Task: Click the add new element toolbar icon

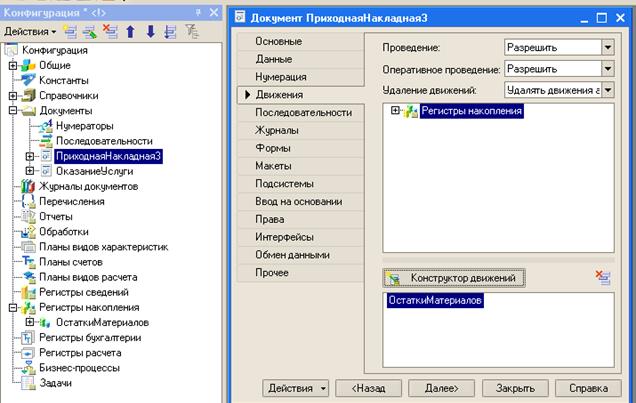Action: click(70, 32)
